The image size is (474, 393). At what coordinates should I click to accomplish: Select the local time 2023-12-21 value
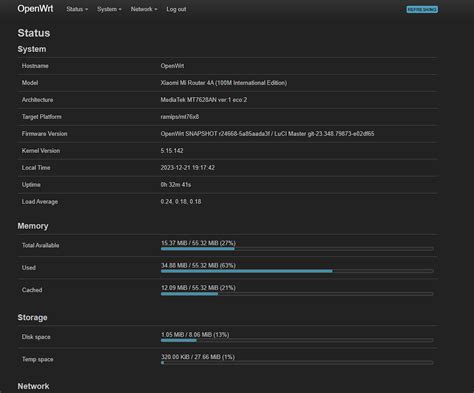188,168
